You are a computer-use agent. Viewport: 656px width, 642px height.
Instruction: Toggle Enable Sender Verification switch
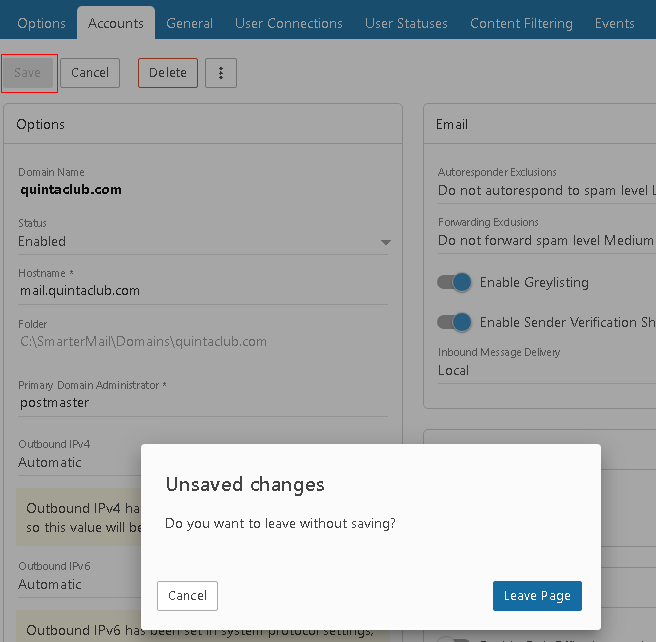coord(454,322)
